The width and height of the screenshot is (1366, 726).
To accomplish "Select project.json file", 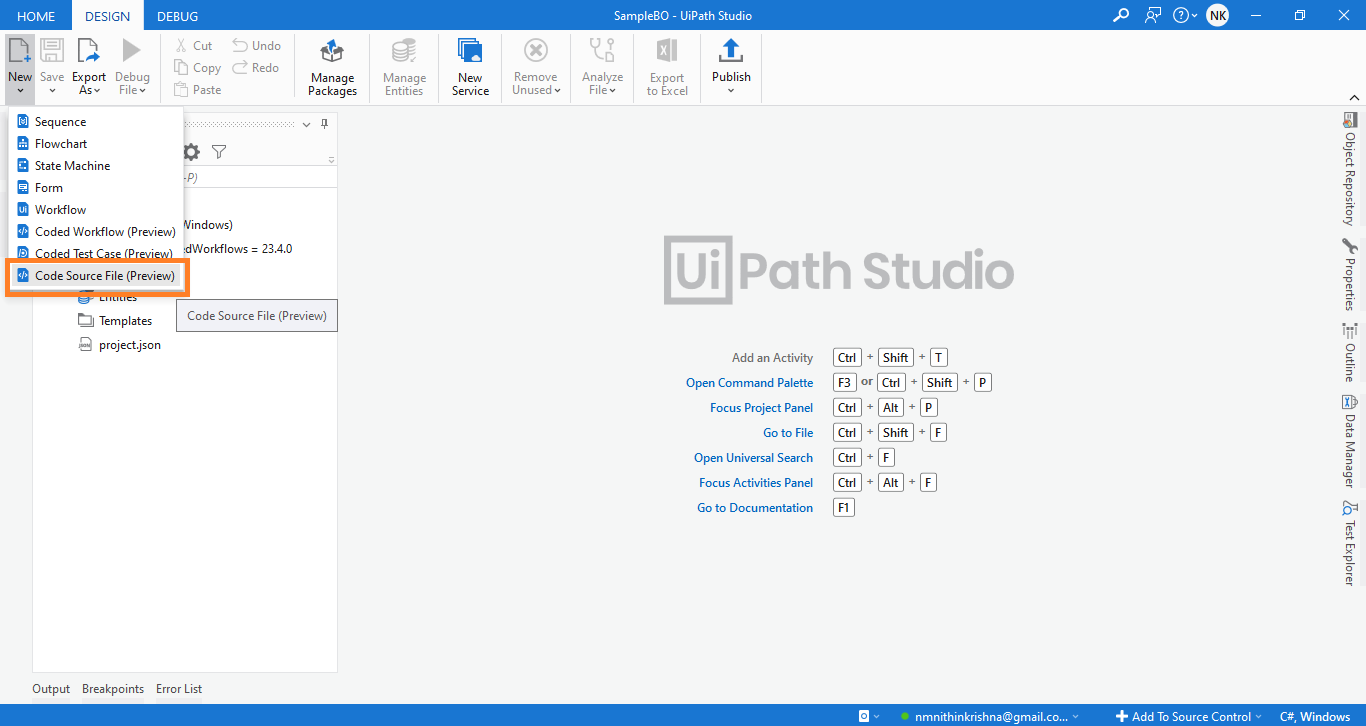I will point(119,345).
